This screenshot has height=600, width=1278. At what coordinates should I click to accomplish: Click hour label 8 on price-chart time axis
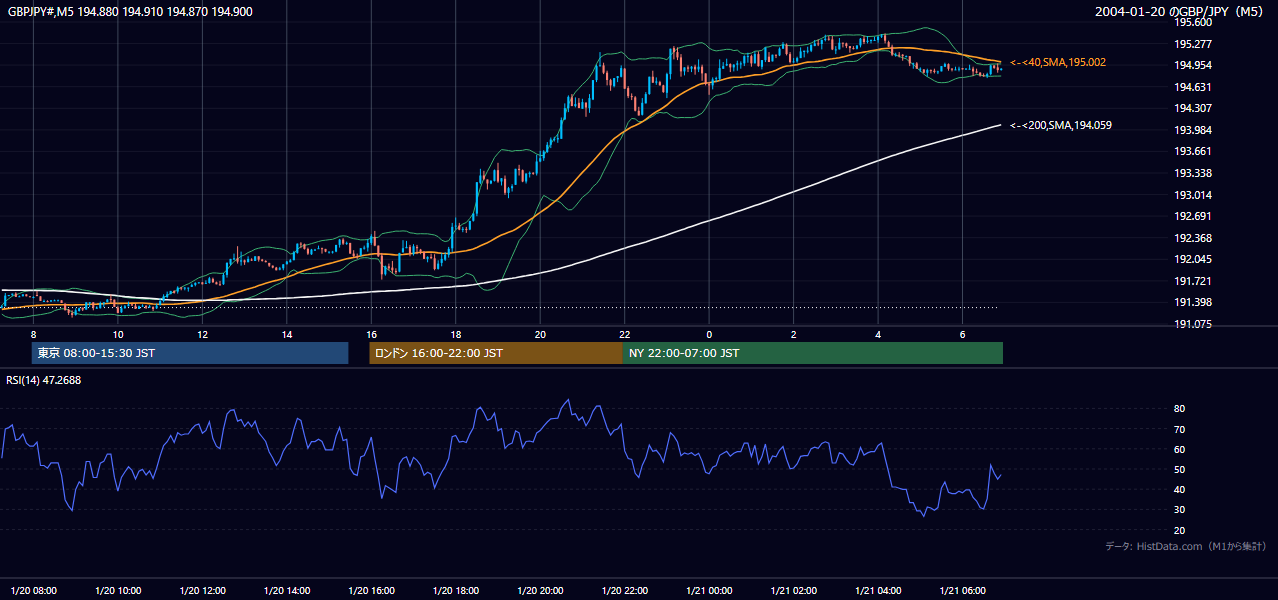34,334
